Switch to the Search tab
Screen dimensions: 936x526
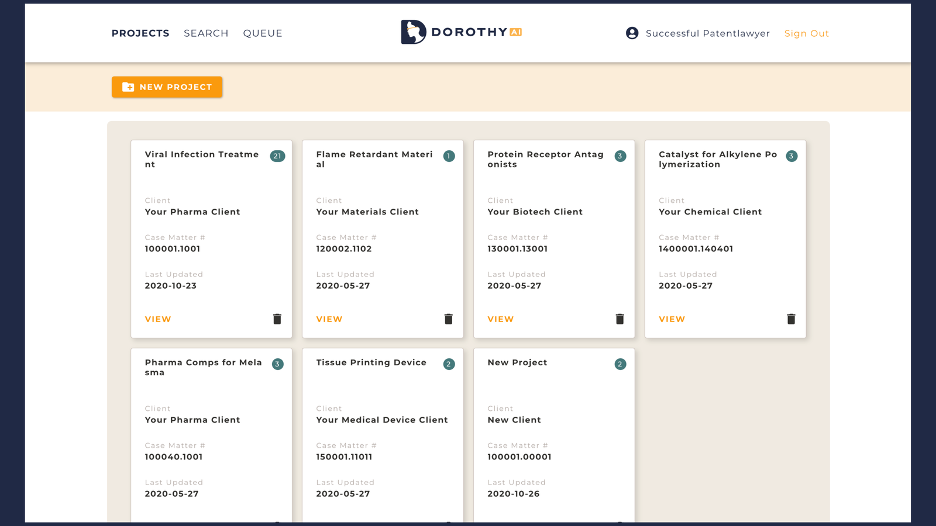point(206,33)
